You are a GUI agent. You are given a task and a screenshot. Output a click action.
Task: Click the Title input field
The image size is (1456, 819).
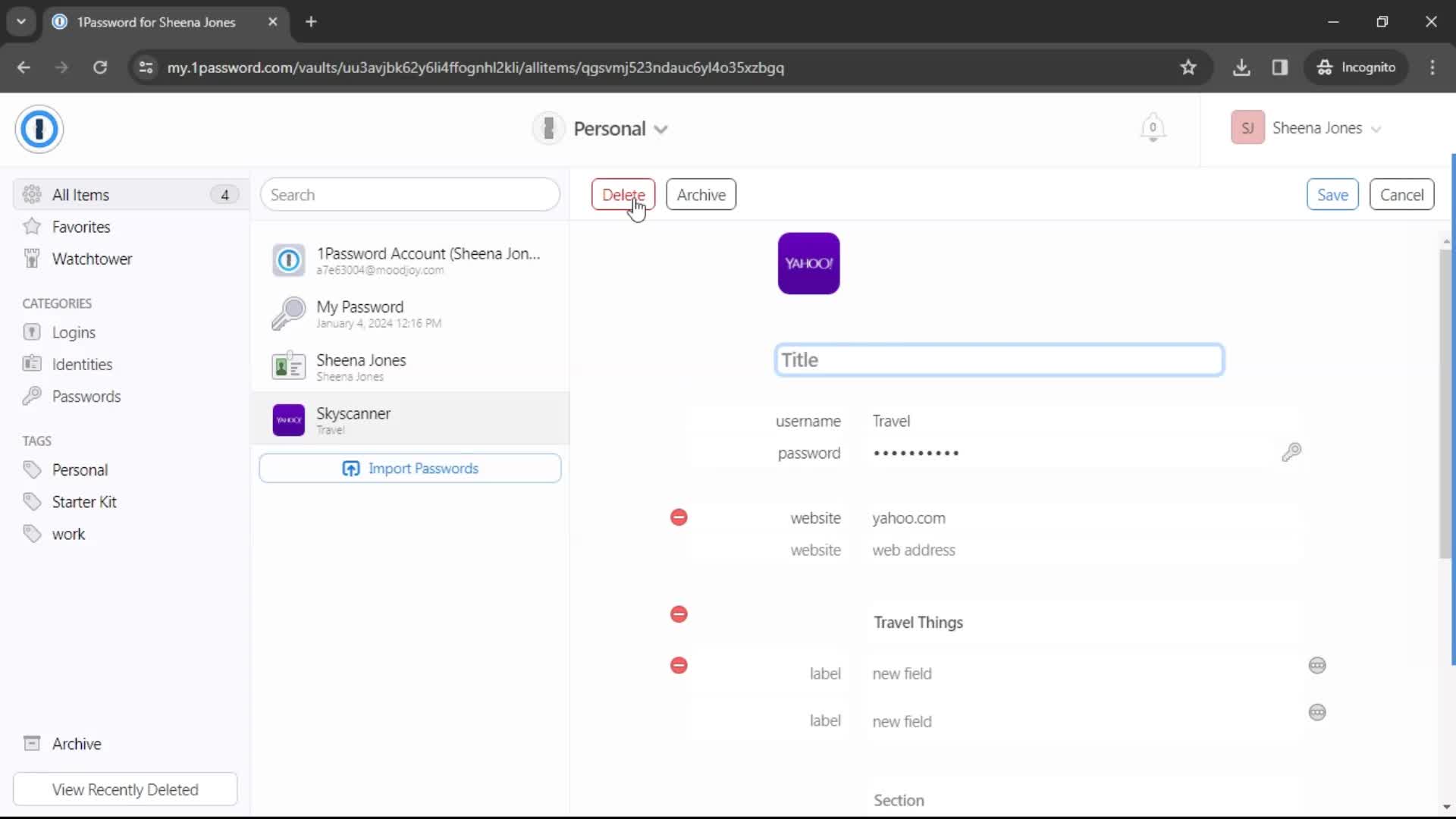[999, 360]
